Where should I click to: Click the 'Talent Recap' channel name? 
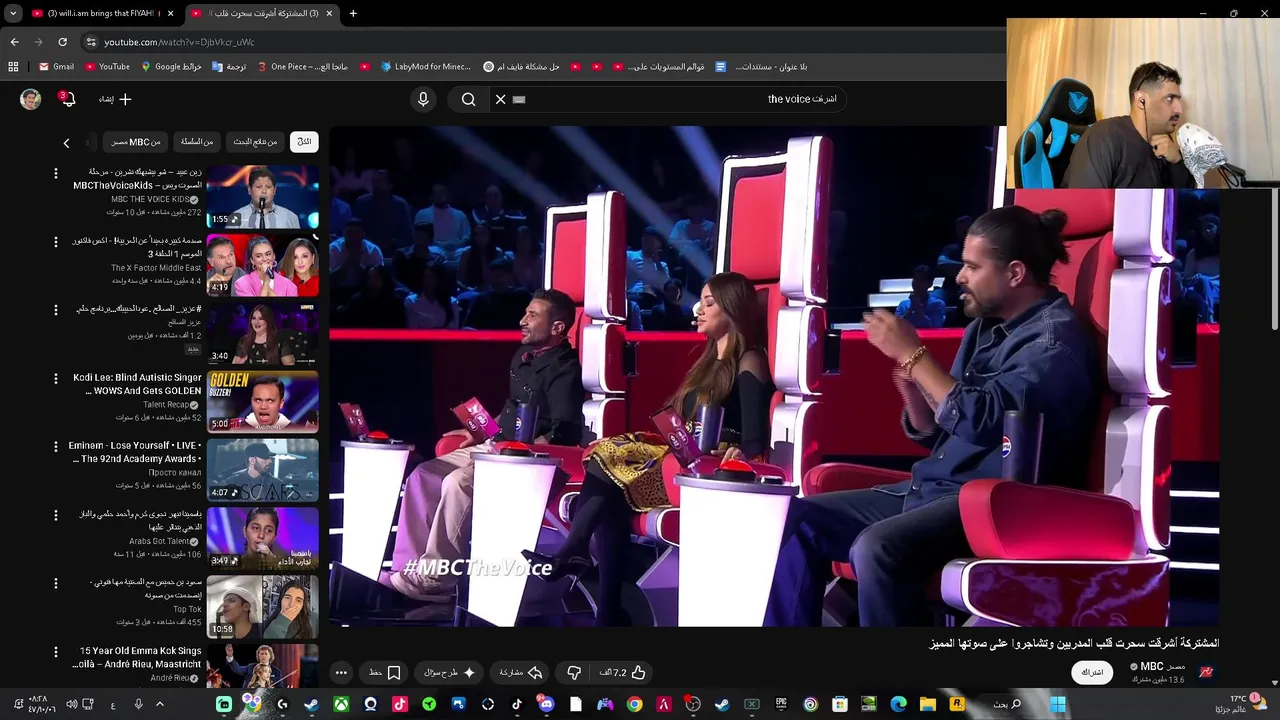pos(166,405)
